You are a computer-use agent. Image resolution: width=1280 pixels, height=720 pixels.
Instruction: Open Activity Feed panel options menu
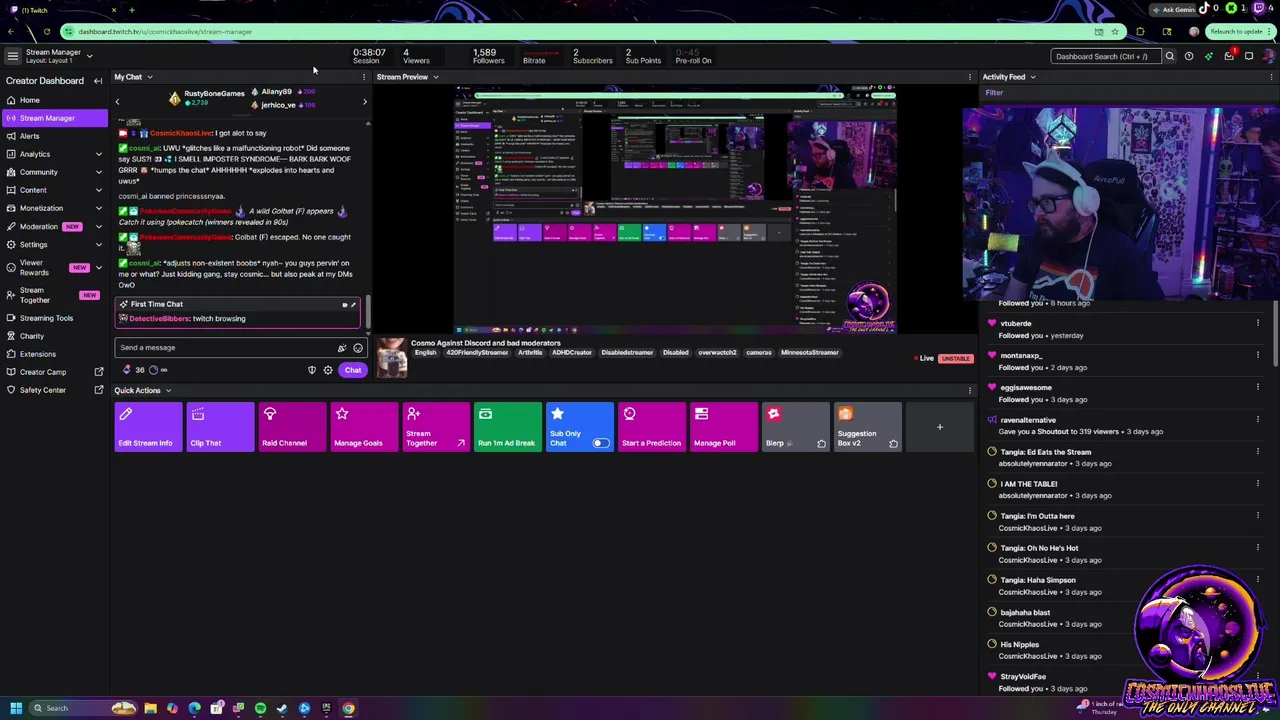pyautogui.click(x=1270, y=77)
